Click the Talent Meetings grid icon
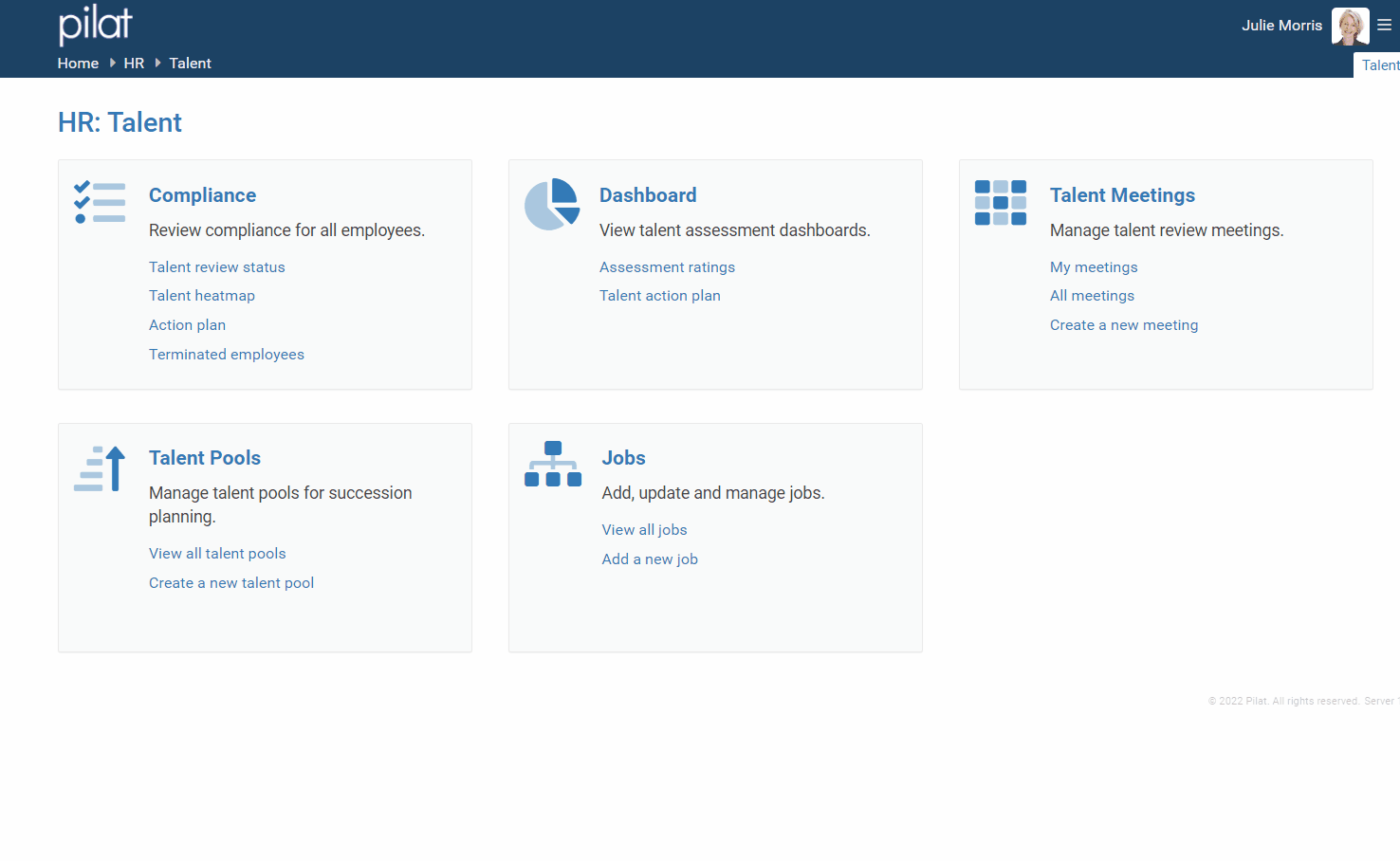 pos(1001,203)
